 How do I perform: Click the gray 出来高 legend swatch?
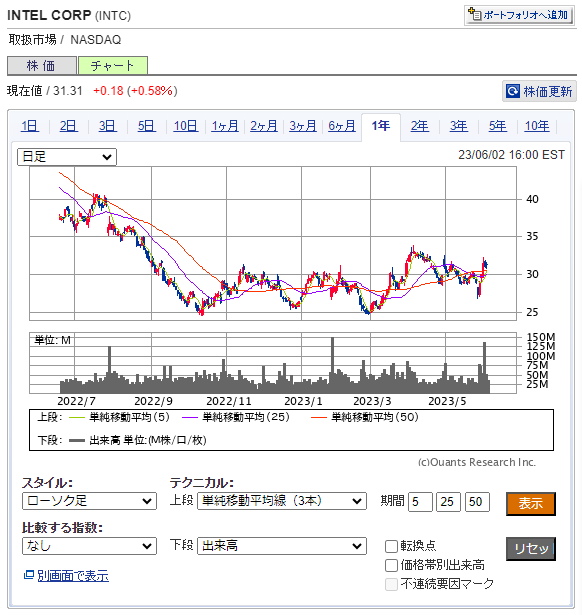click(x=77, y=440)
